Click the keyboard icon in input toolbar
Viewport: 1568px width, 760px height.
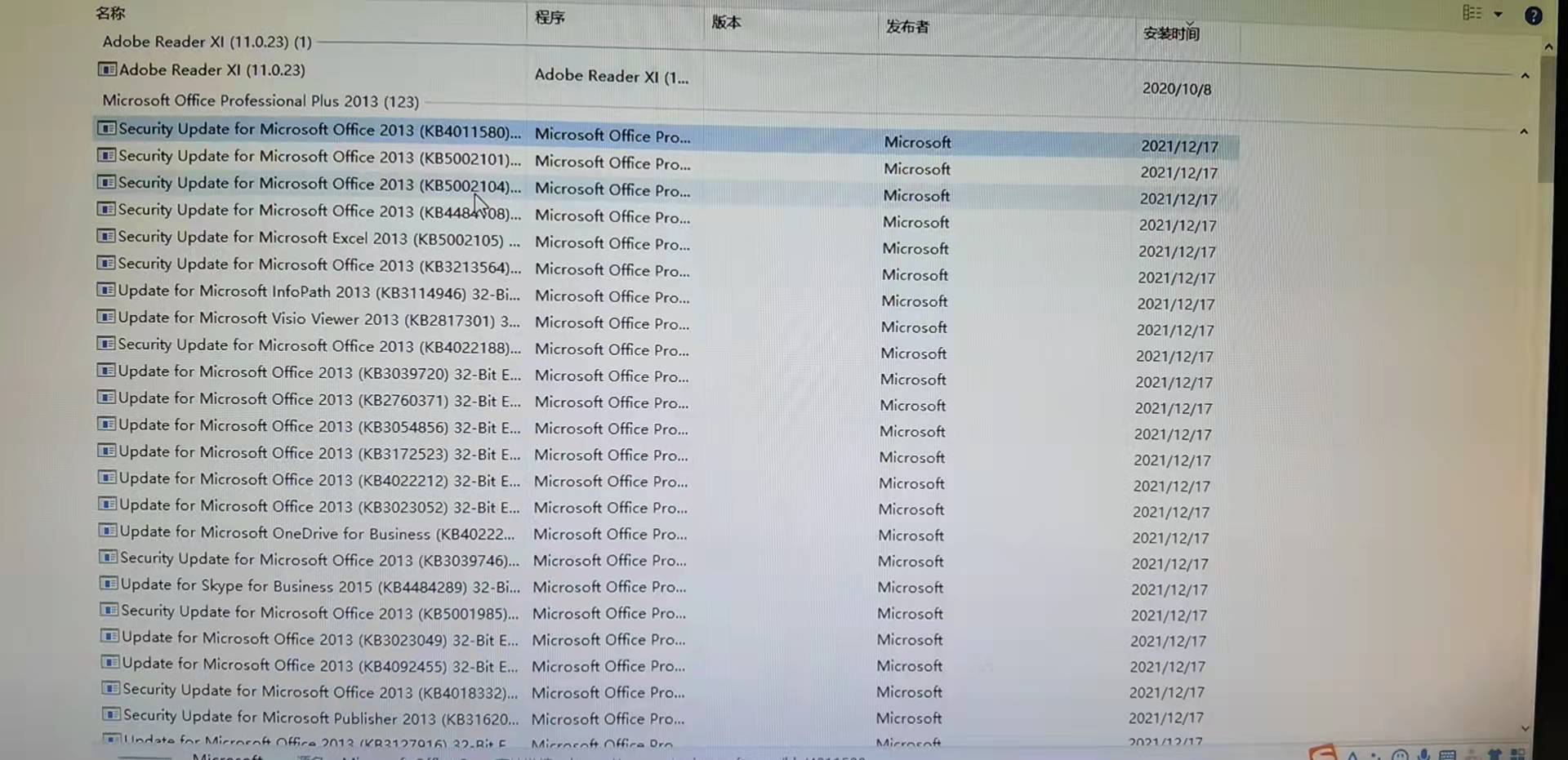point(1447,755)
